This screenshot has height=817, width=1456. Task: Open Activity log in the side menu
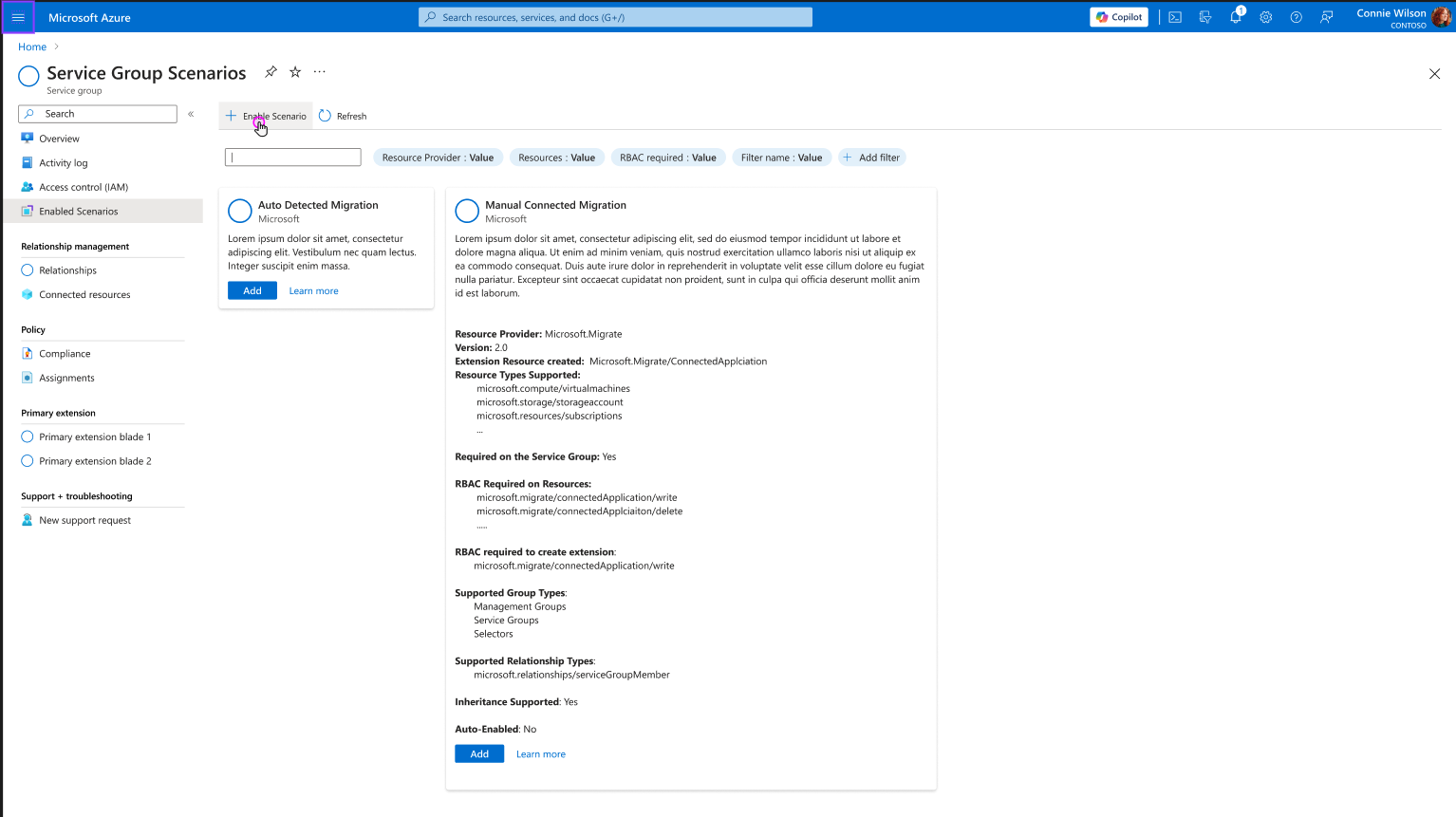tap(64, 163)
